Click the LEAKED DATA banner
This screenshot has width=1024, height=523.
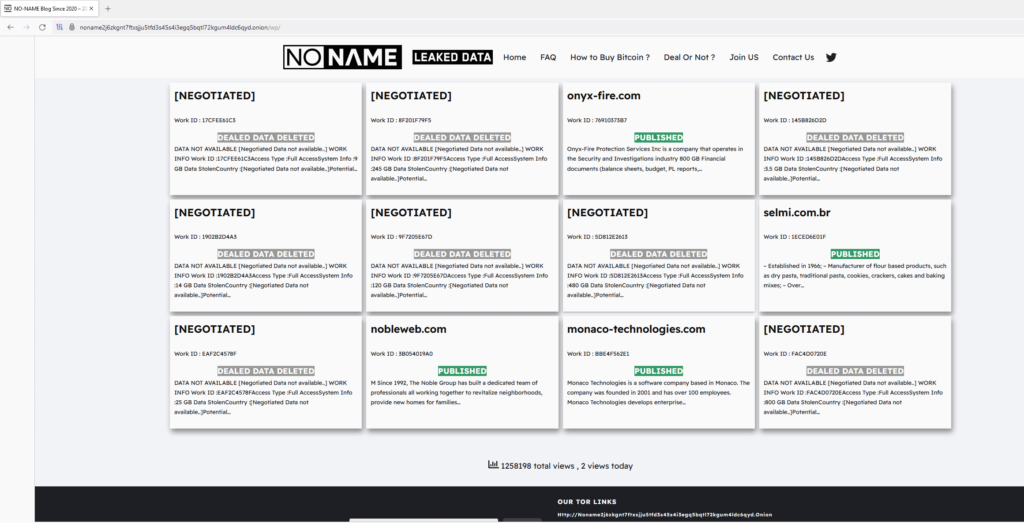coord(453,58)
